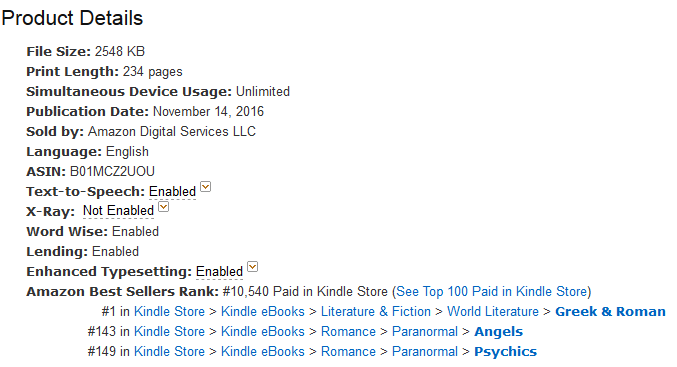
Task: Open the X-Ray info dropdown arrow
Action: pyautogui.click(x=164, y=207)
